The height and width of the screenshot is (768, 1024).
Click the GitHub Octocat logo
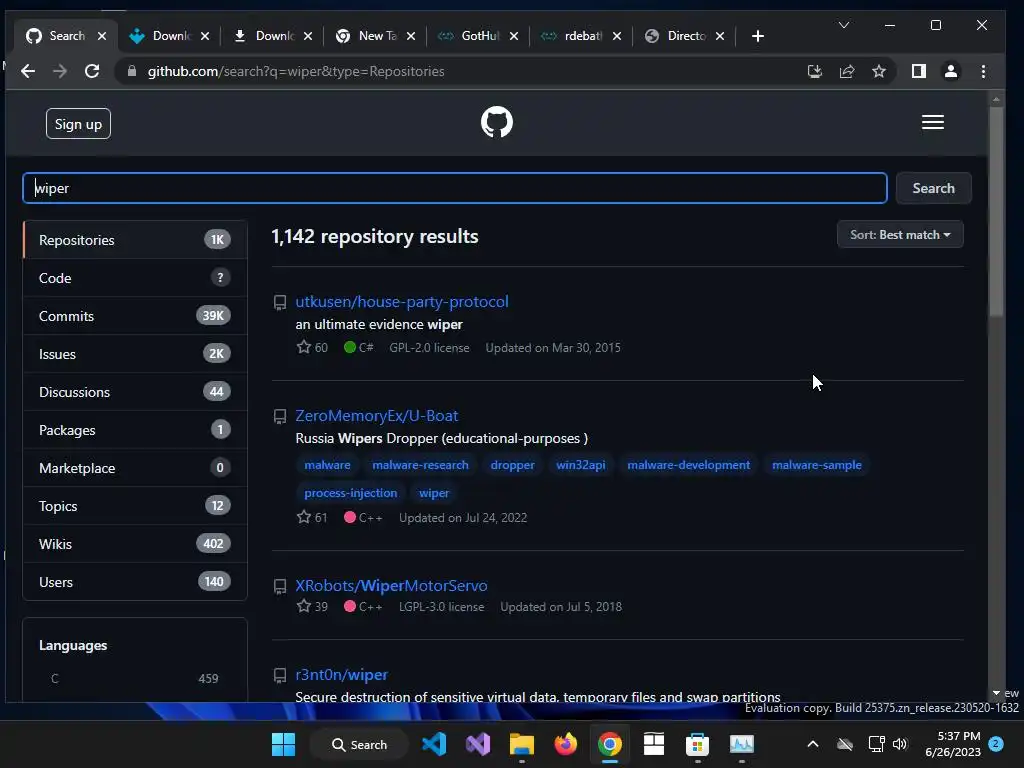[x=496, y=122]
